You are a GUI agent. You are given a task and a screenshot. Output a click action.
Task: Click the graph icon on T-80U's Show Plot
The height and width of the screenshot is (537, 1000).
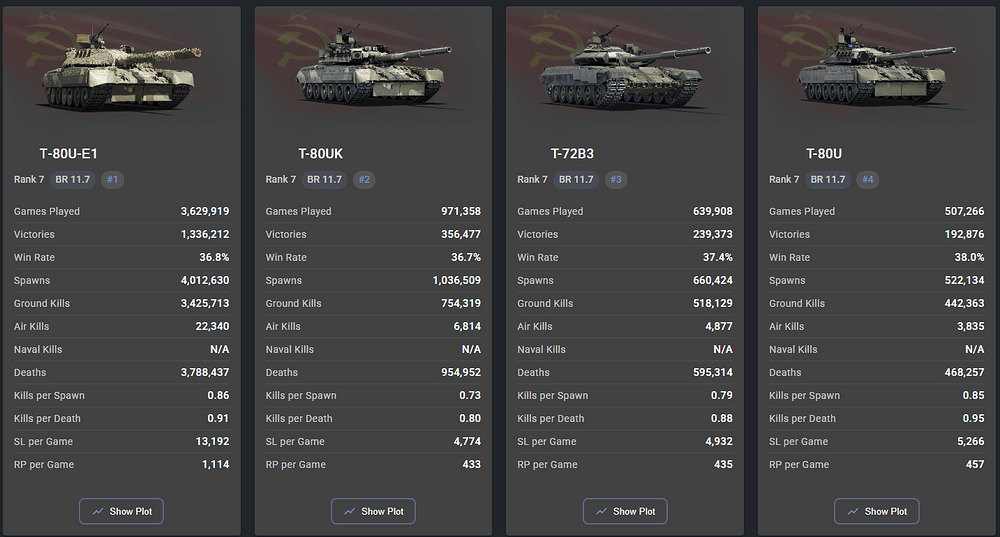(853, 511)
